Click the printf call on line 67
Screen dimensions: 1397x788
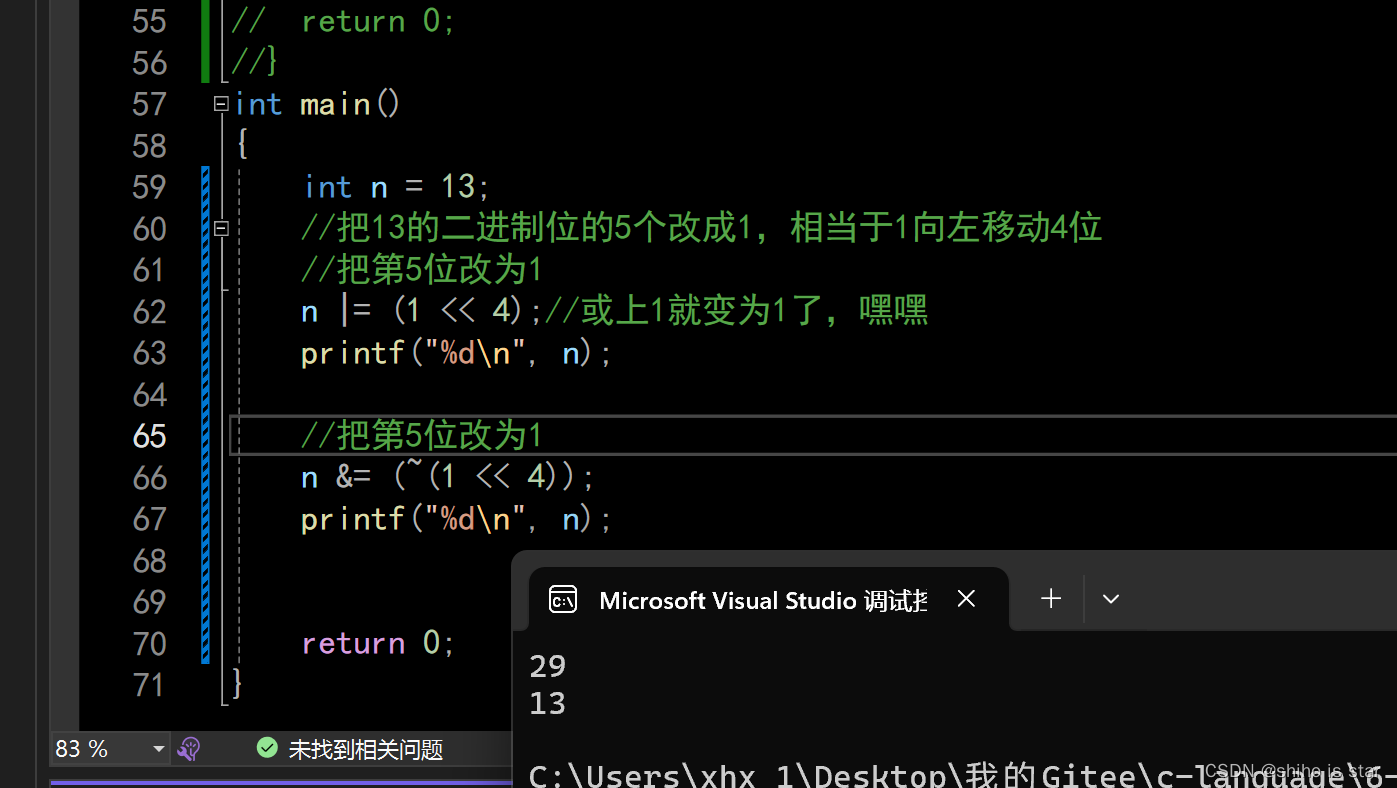click(x=456, y=520)
